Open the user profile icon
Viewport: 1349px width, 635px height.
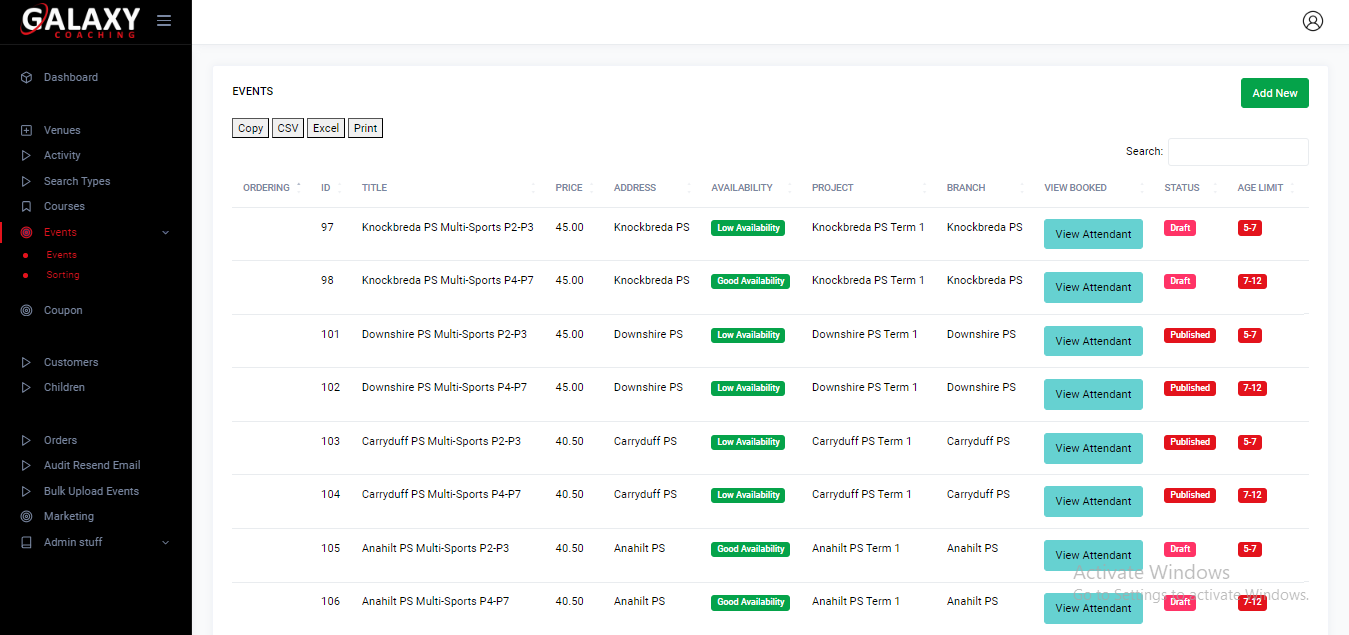[x=1312, y=21]
